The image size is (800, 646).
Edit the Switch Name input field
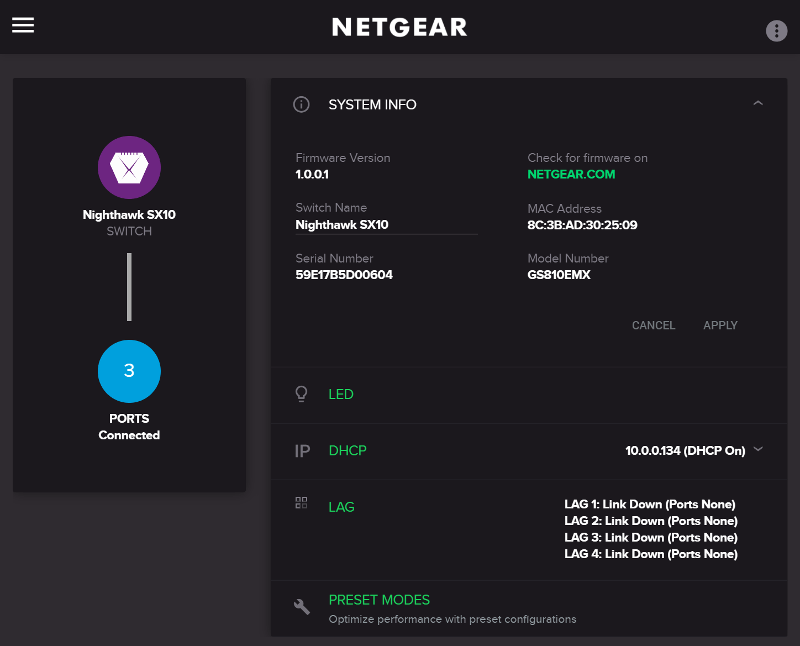(386, 225)
